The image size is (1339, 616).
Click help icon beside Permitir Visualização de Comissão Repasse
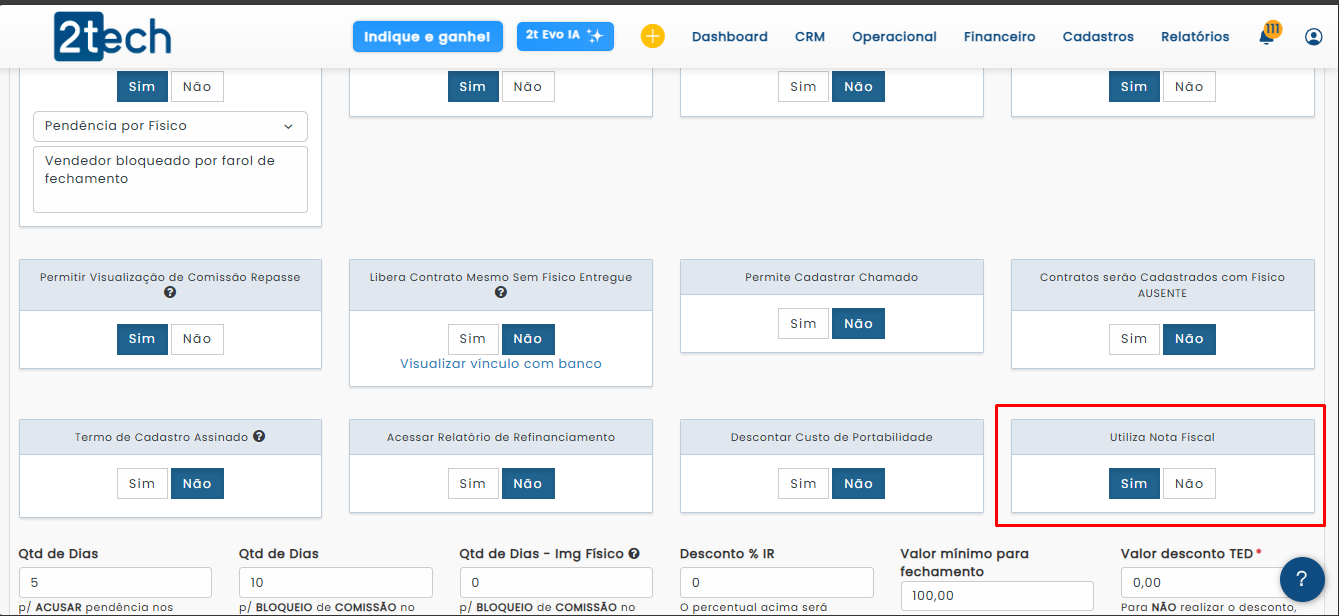tap(170, 293)
